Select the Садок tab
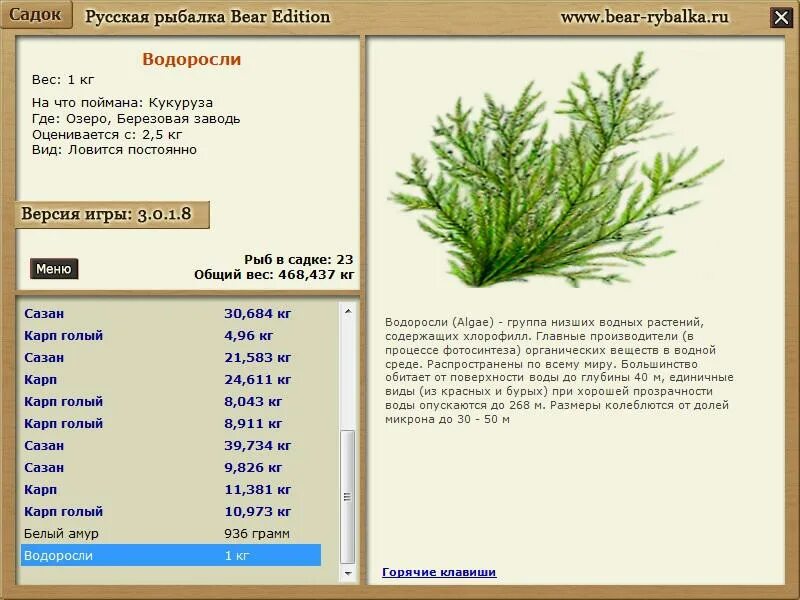Viewport: 800px width, 600px height. point(35,15)
